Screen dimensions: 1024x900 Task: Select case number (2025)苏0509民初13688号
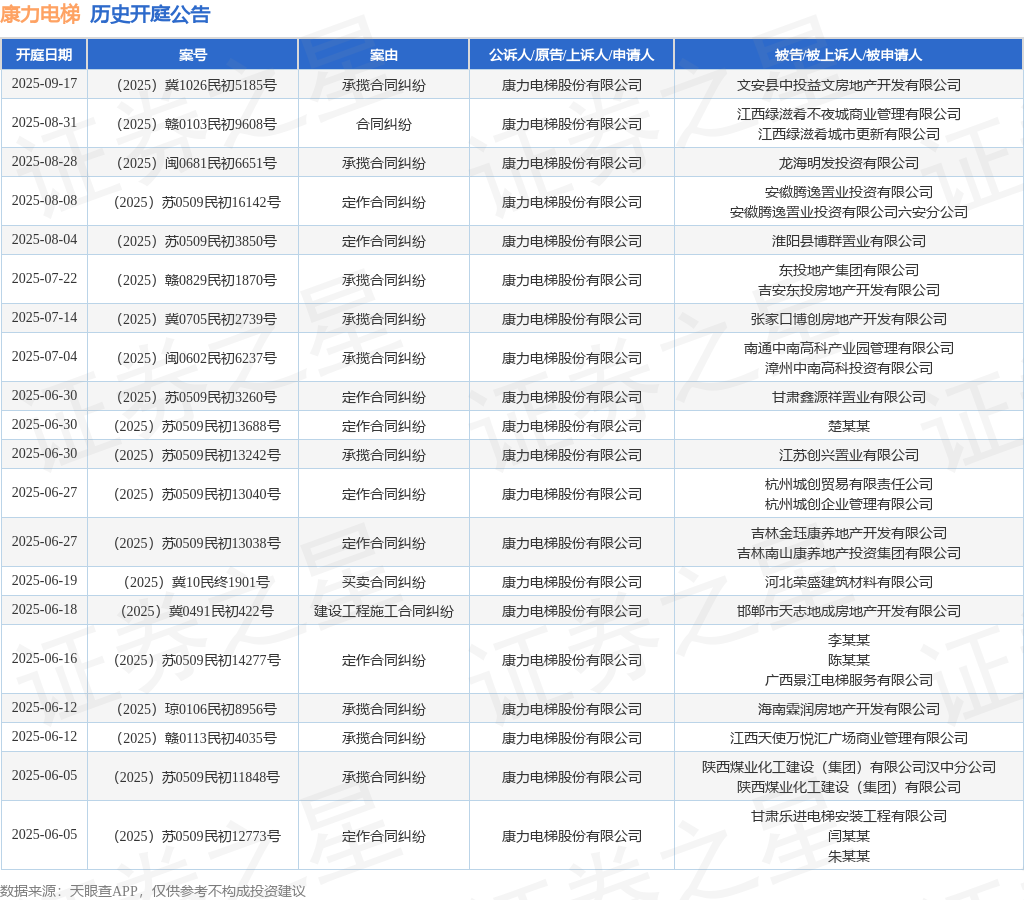tap(197, 426)
